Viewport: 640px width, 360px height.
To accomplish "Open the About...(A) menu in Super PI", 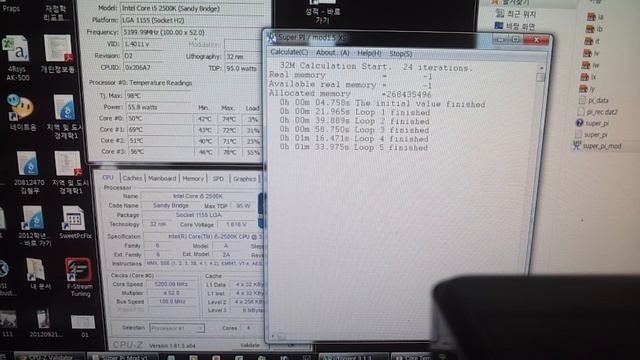I will click(x=333, y=53).
